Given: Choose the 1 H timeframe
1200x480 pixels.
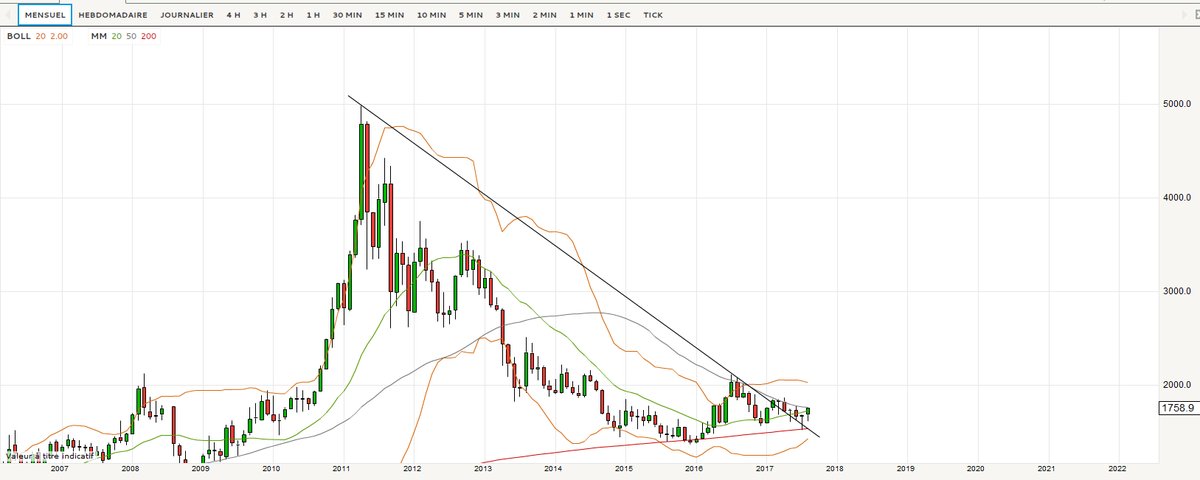Looking at the screenshot, I should coord(314,16).
